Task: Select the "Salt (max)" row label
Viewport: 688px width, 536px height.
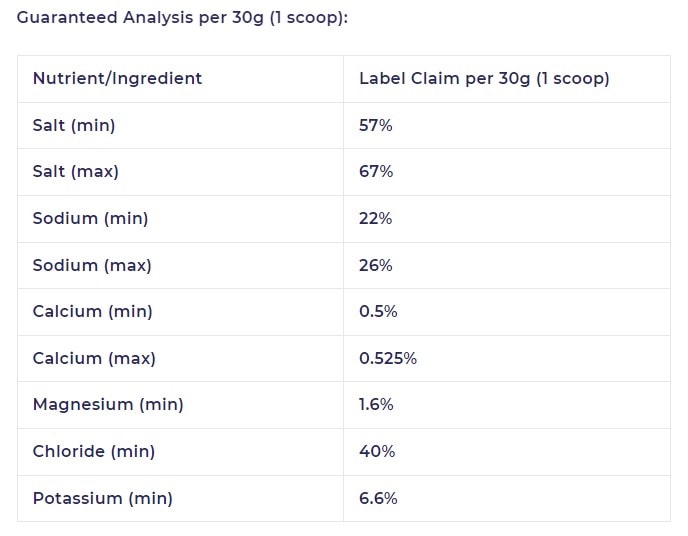Action: point(75,171)
